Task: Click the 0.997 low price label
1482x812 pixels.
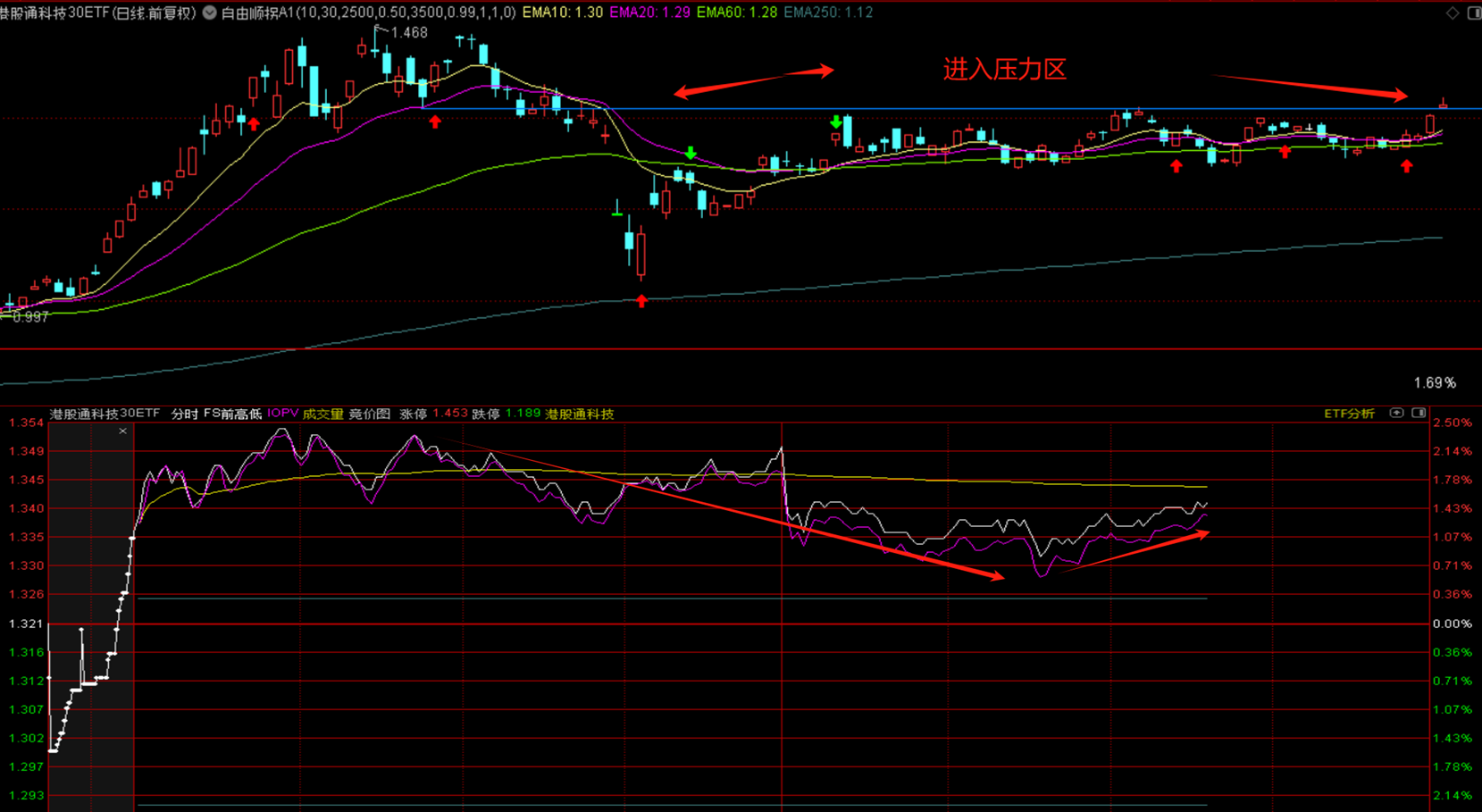Action: coord(30,317)
